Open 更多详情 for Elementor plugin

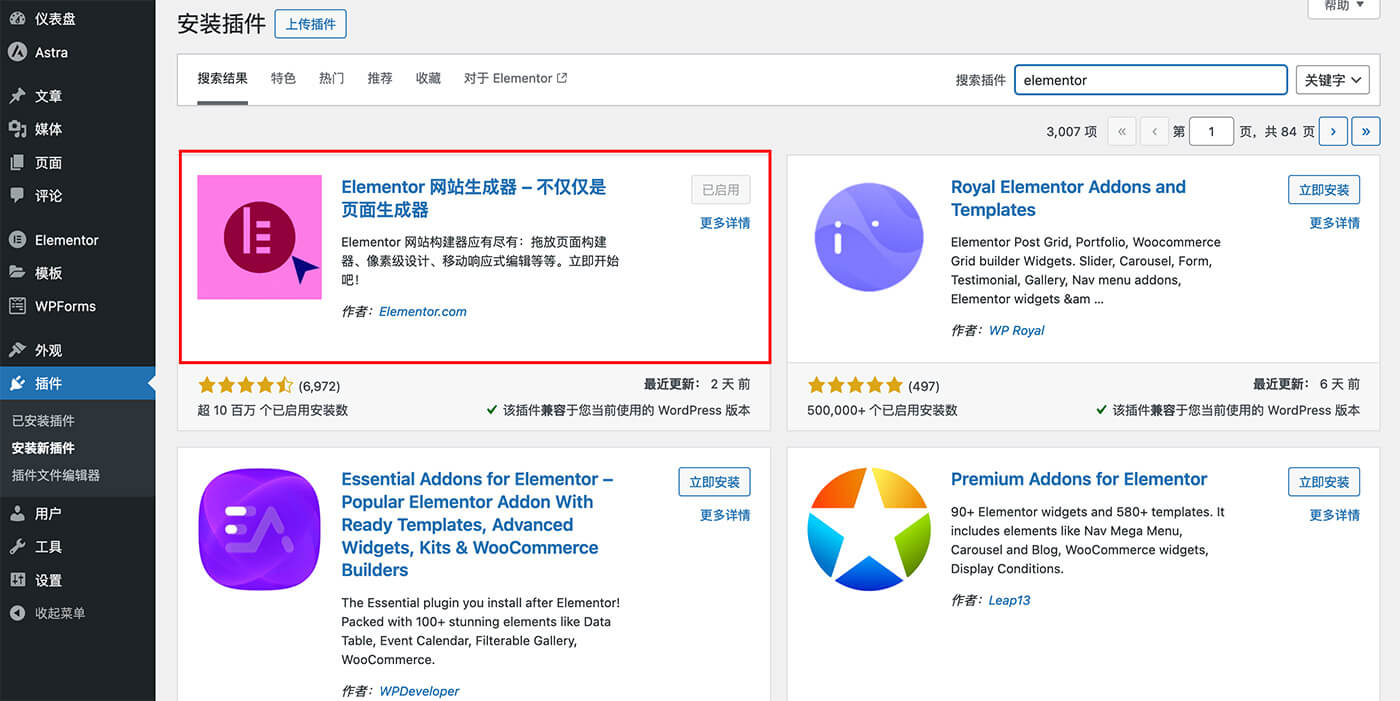click(x=725, y=223)
